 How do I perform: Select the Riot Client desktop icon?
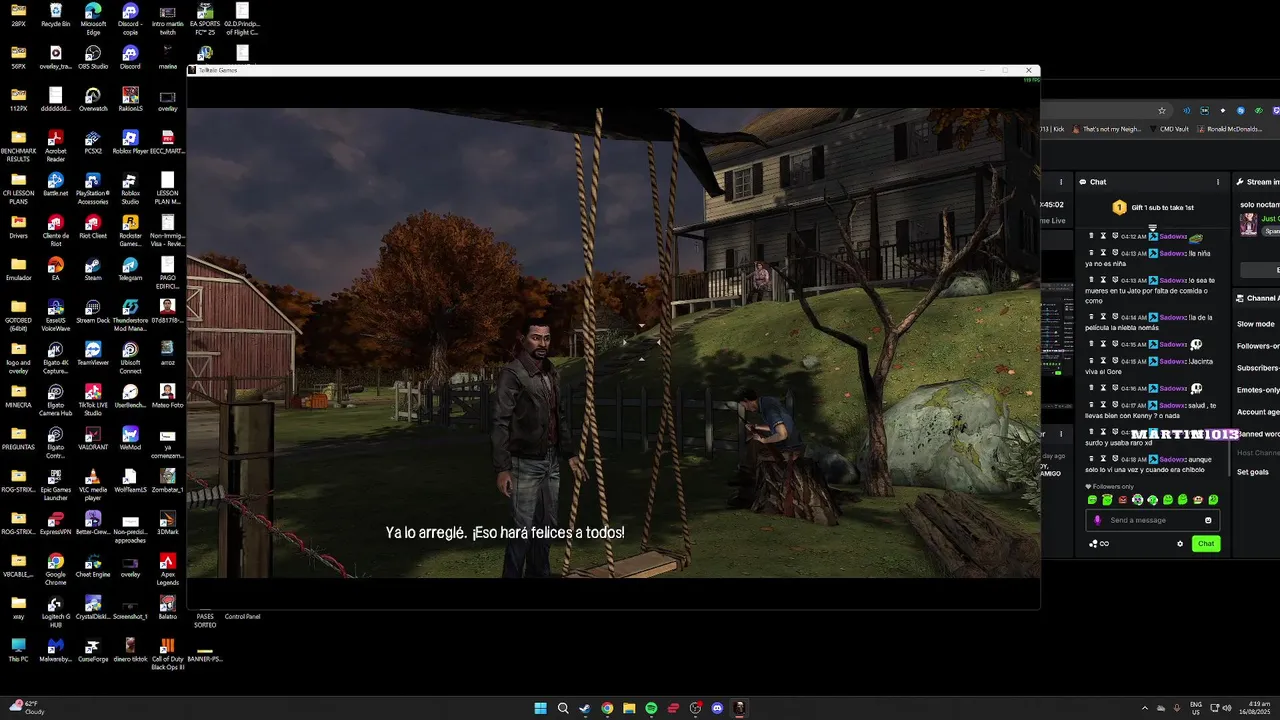pos(93,226)
